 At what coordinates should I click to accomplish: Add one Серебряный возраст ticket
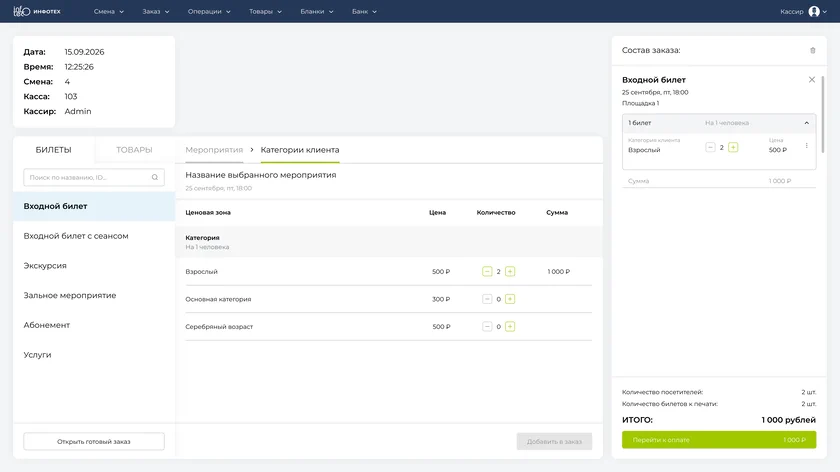pos(510,326)
